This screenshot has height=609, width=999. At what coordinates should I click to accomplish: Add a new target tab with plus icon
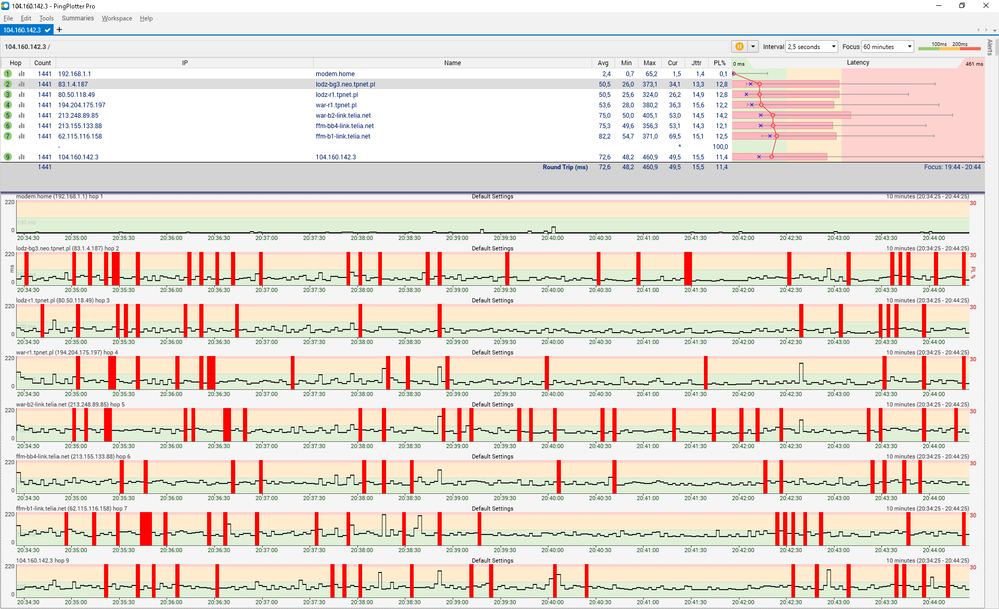coord(59,30)
